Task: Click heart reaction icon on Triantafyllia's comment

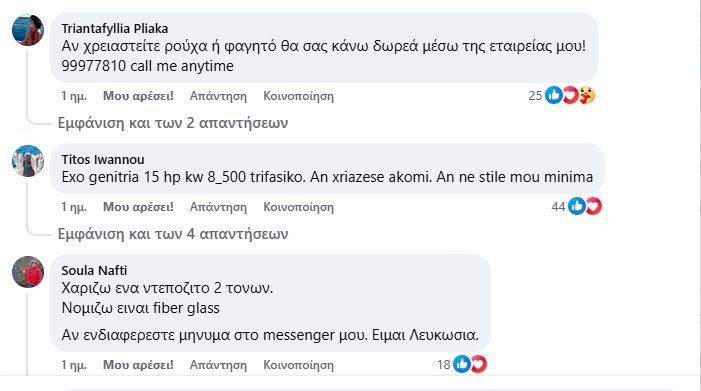Action: (570, 95)
